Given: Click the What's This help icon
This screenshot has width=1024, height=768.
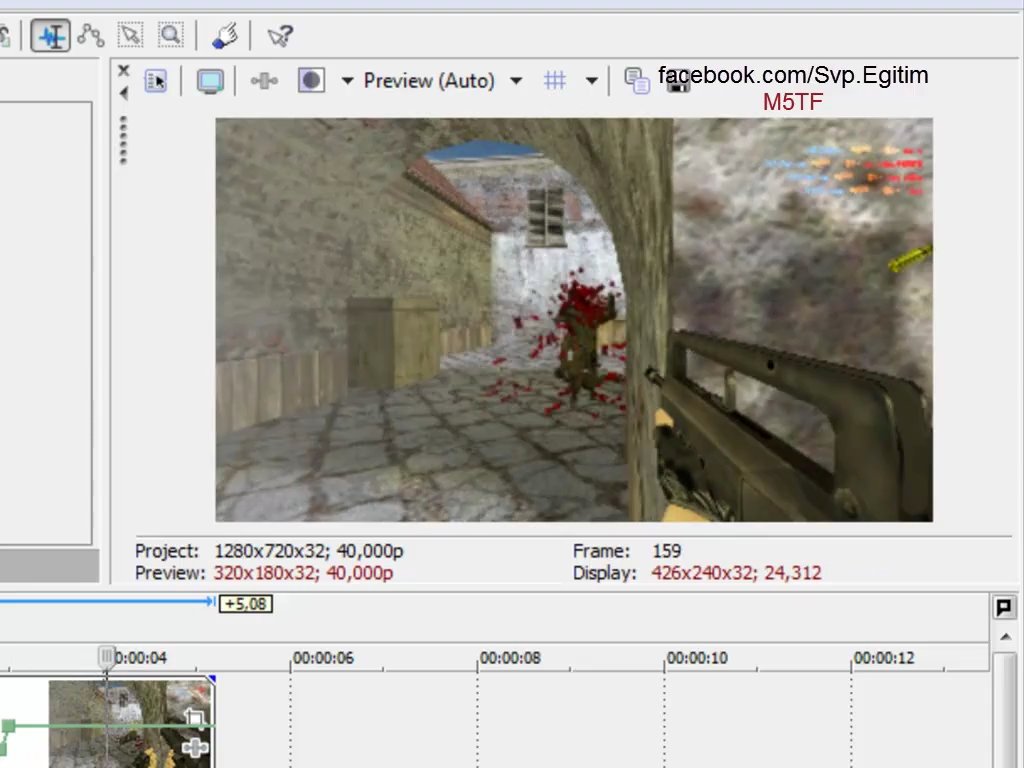Looking at the screenshot, I should click(x=280, y=36).
